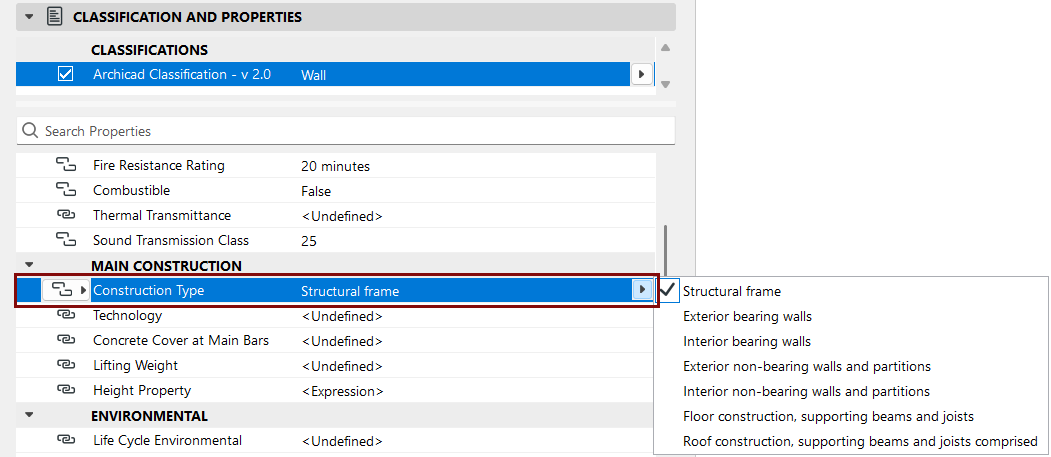Collapse the Environmental property group
The image size is (1051, 457).
click(29, 415)
